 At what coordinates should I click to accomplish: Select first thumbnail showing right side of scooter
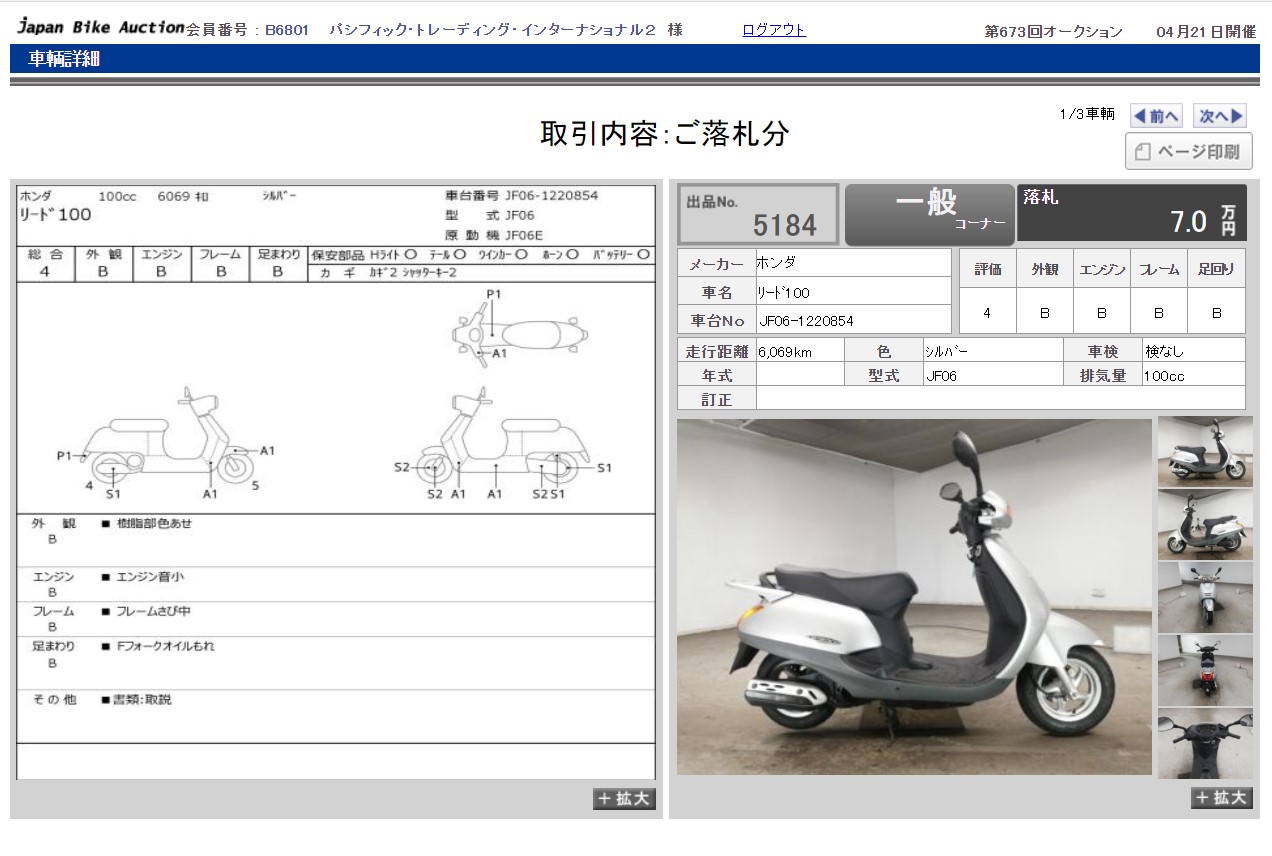pos(1205,452)
